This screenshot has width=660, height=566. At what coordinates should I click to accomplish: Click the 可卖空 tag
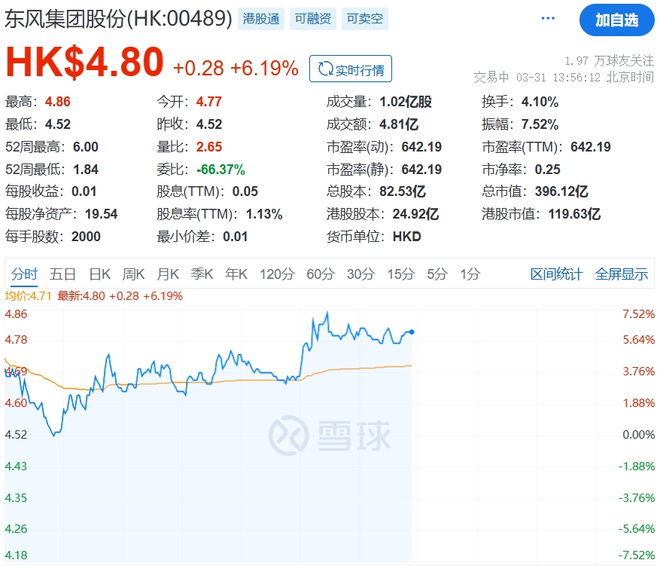click(x=364, y=19)
